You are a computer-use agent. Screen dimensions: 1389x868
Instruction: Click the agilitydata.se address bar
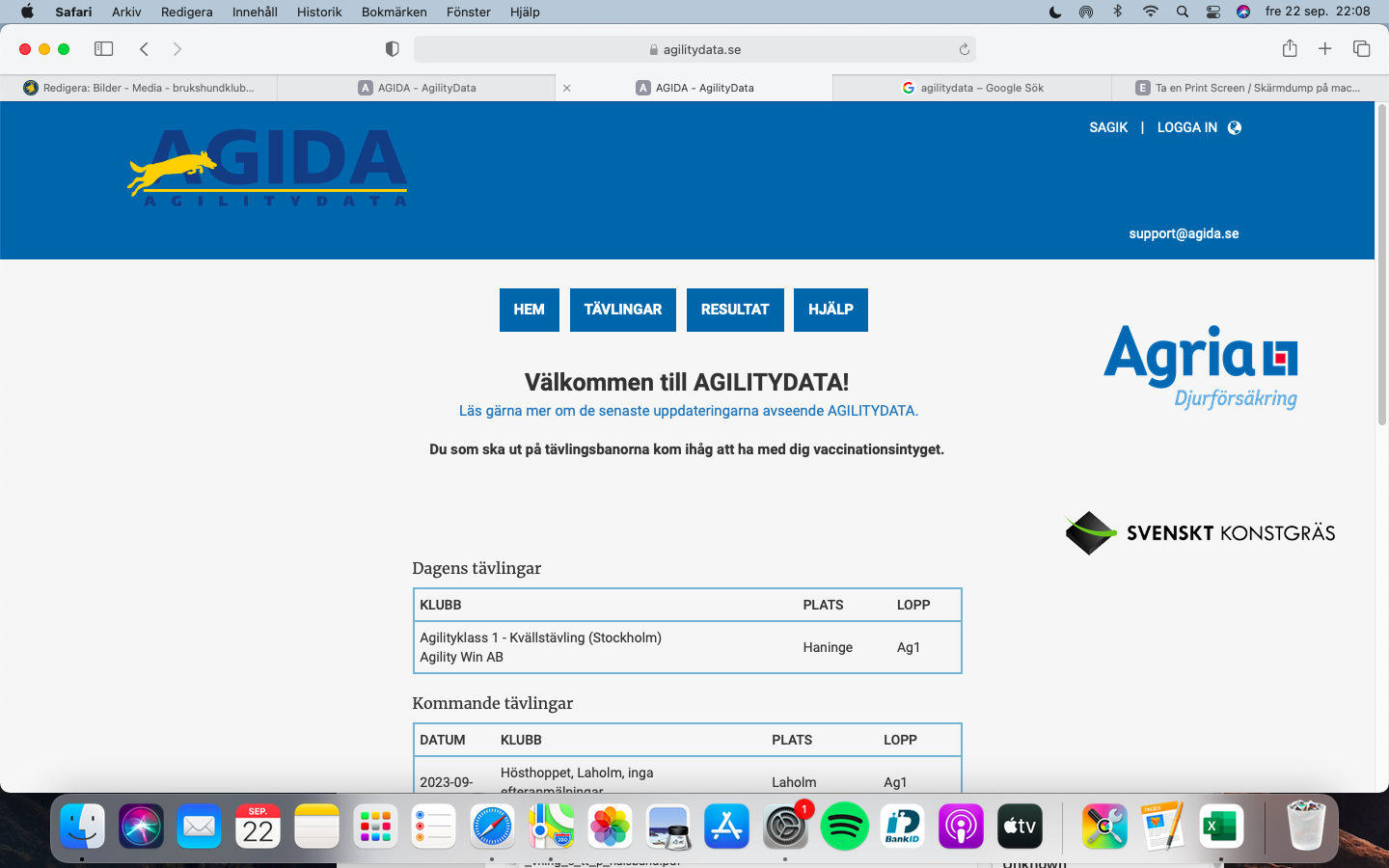click(x=694, y=49)
